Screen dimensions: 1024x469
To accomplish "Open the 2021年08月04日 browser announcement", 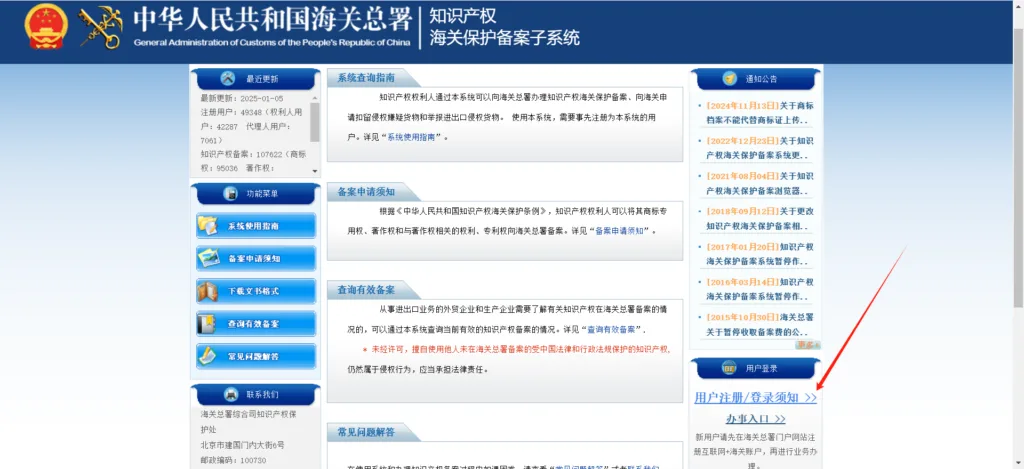I will (x=759, y=184).
